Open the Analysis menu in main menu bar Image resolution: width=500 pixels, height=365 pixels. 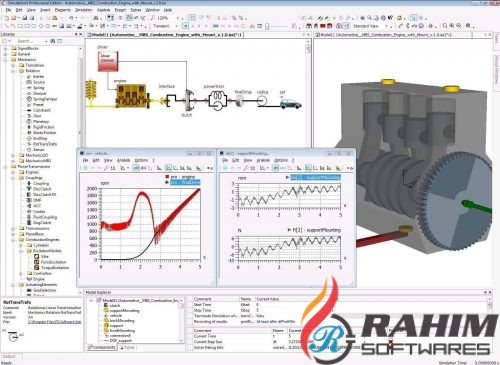tap(103, 10)
